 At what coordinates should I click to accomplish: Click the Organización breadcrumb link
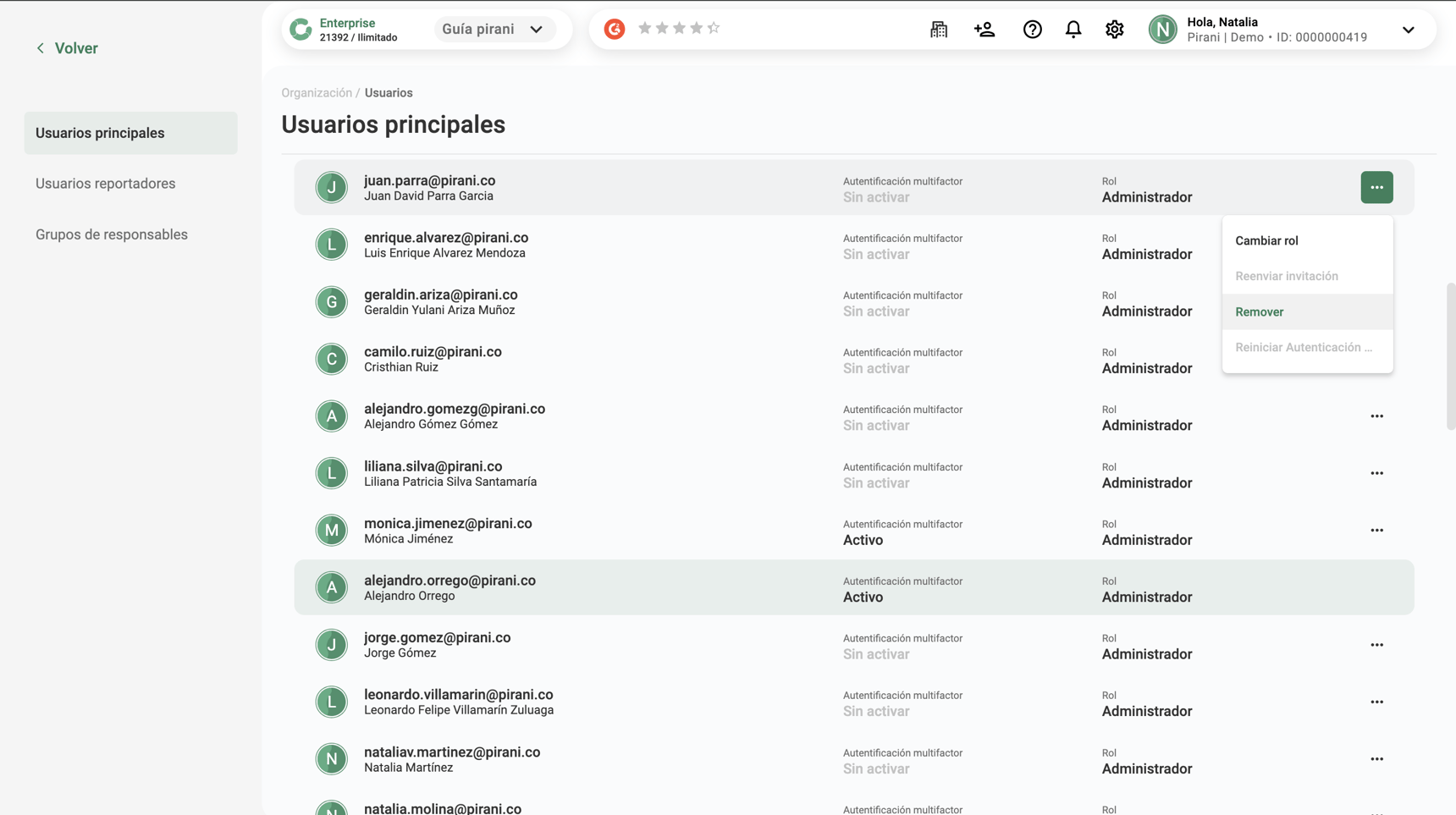click(x=317, y=93)
